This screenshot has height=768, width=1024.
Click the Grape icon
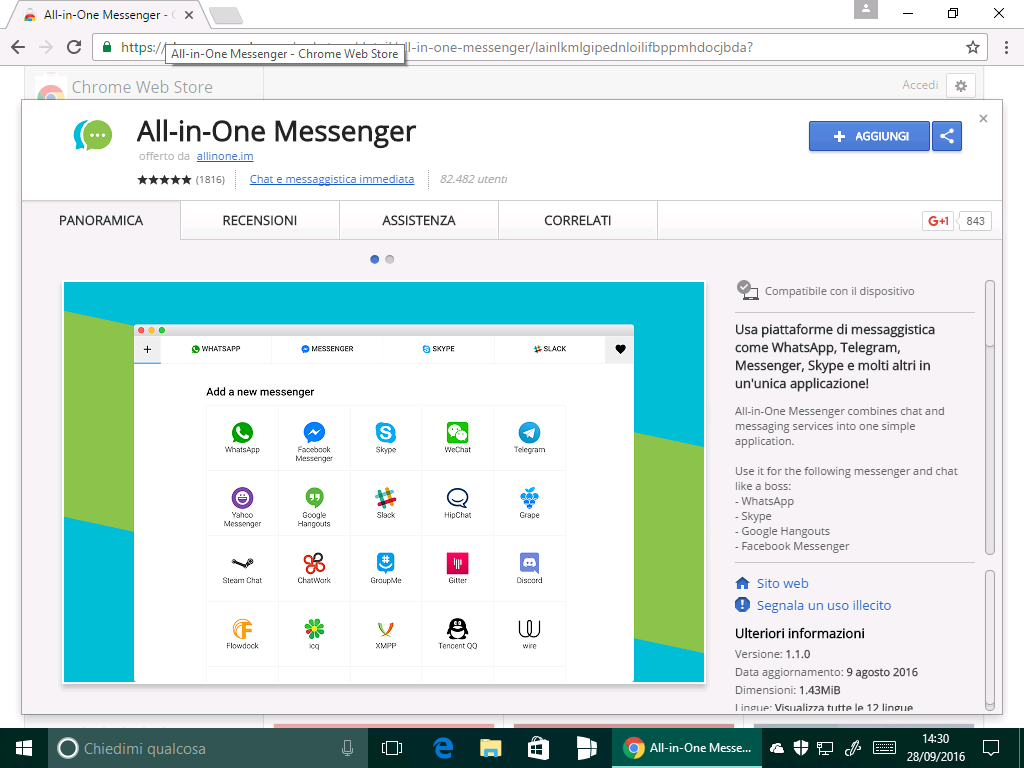pyautogui.click(x=530, y=498)
